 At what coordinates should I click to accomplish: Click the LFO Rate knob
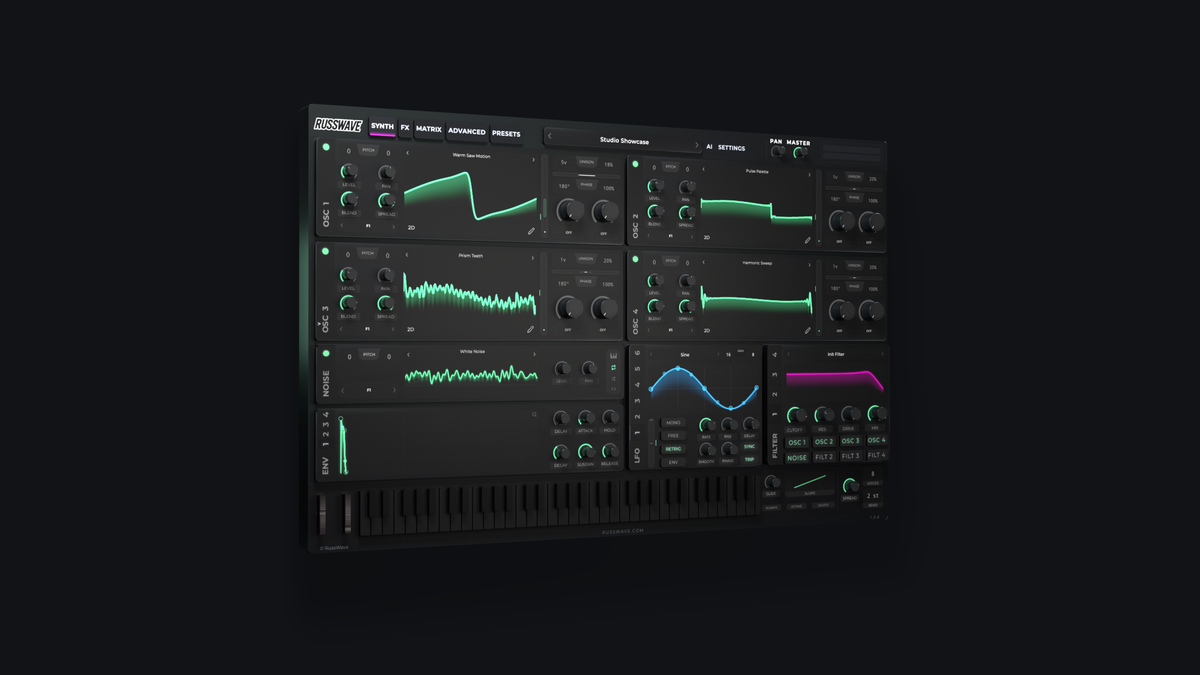point(707,425)
